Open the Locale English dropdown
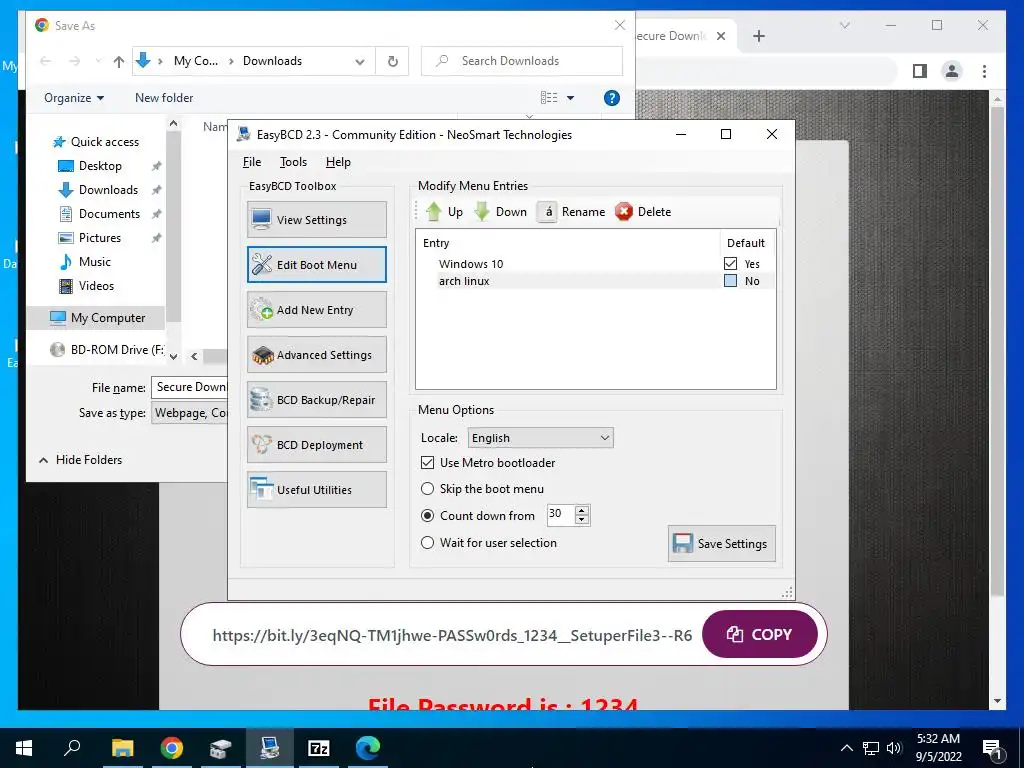 point(540,438)
